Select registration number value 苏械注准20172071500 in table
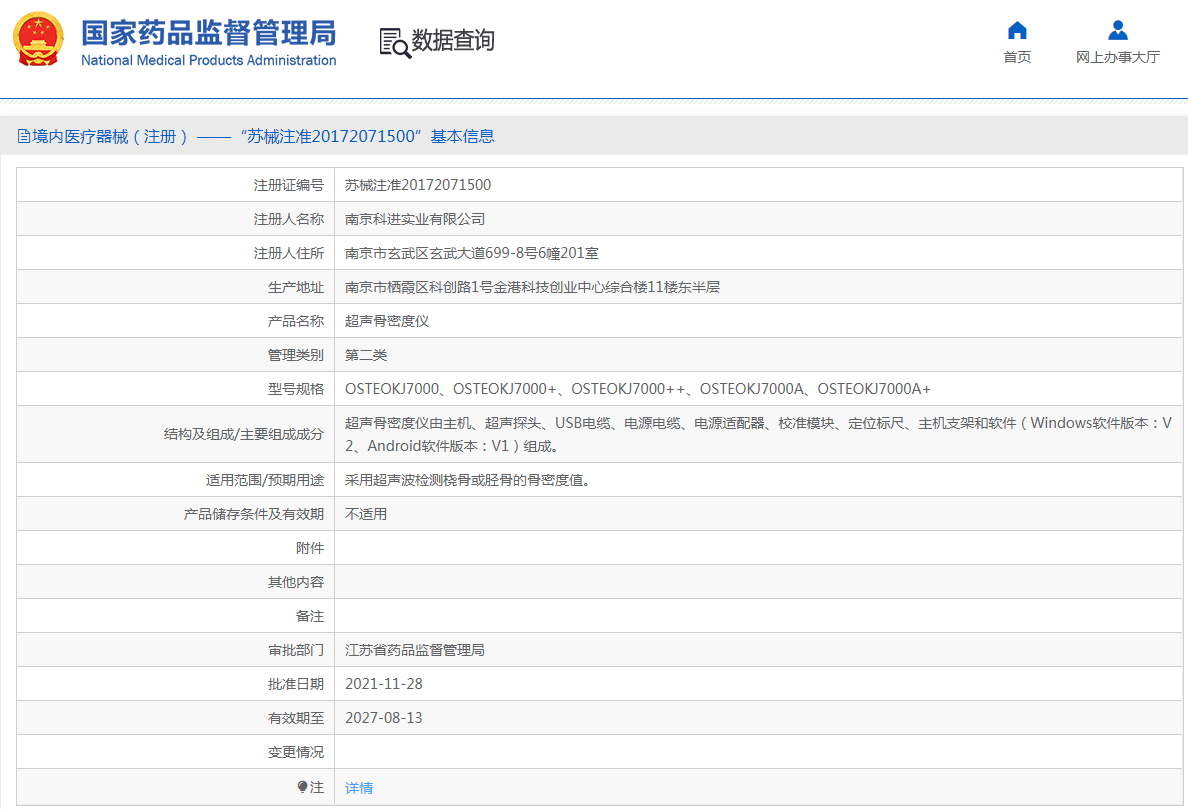 (x=418, y=185)
